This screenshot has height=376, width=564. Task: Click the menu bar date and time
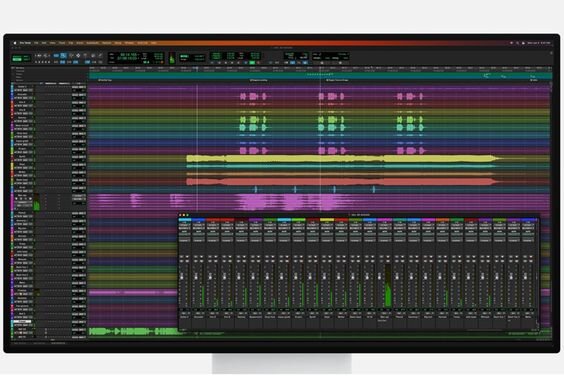pyautogui.click(x=539, y=43)
